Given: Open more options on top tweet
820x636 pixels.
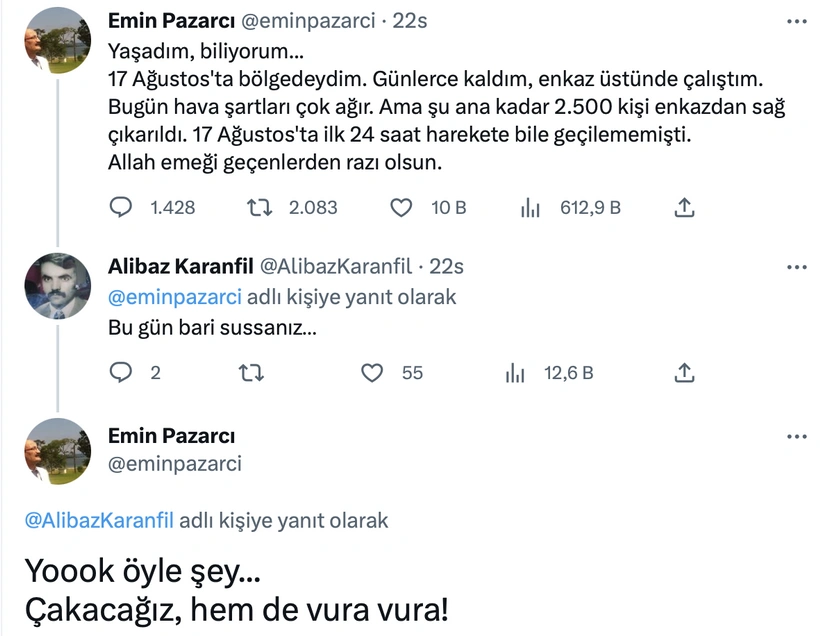Looking at the screenshot, I should click(797, 20).
